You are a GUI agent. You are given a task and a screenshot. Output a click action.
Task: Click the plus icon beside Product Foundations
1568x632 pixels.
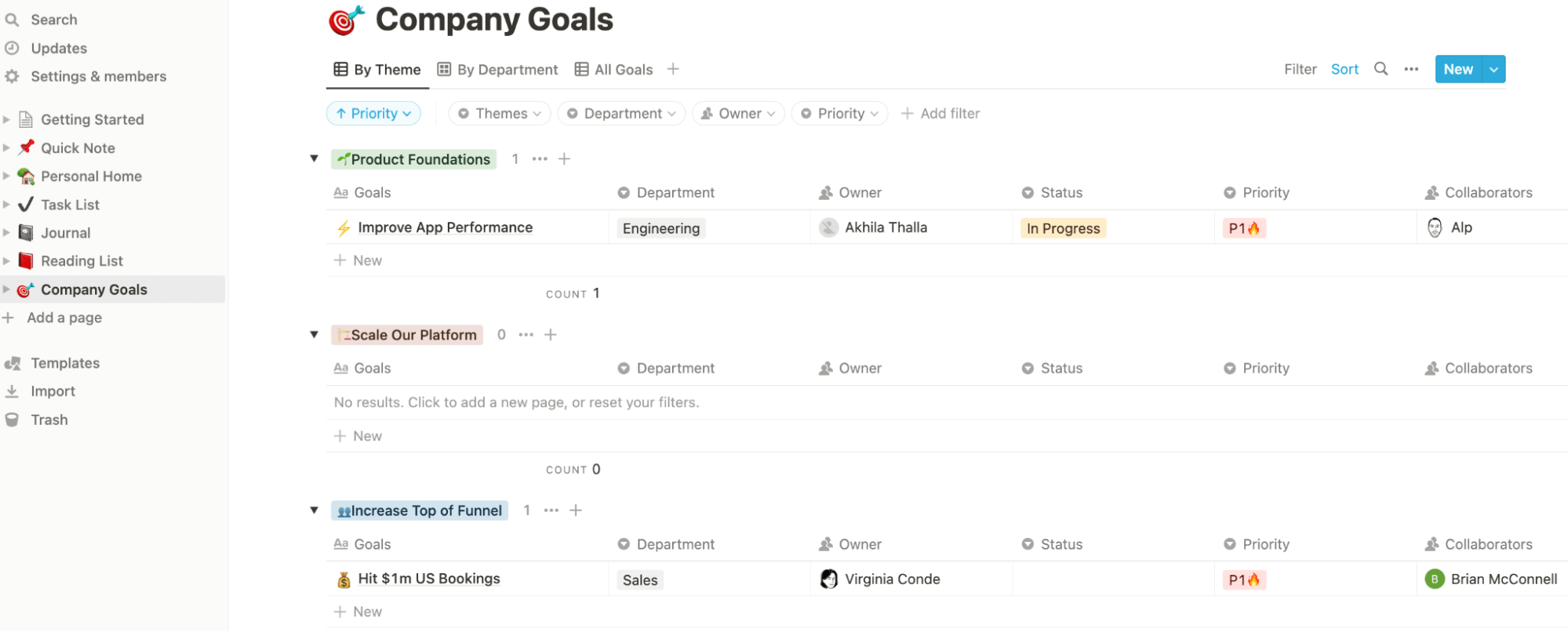coord(564,159)
